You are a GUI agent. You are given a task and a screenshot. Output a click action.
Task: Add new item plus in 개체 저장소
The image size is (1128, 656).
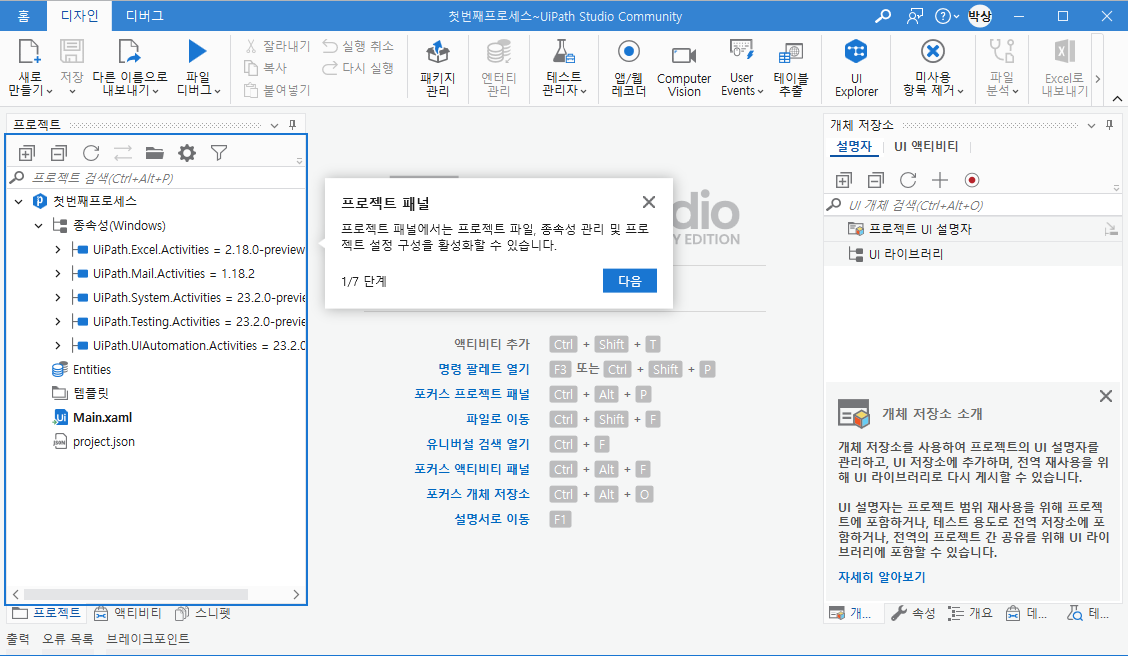click(x=940, y=180)
